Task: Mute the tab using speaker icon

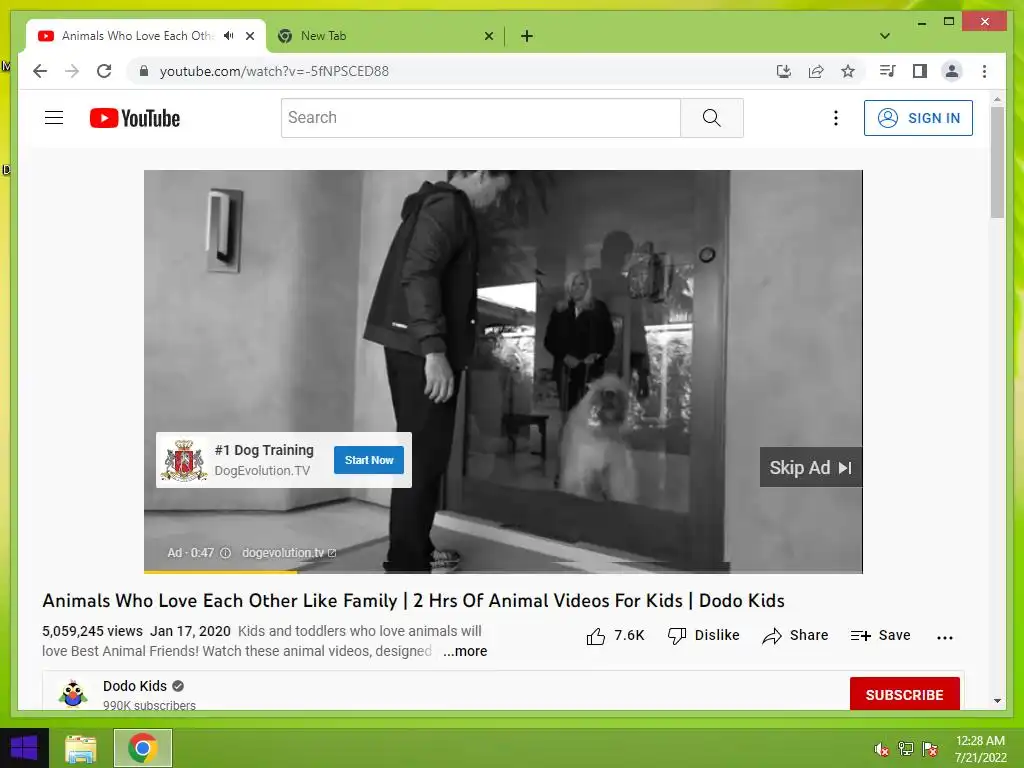Action: click(x=229, y=36)
